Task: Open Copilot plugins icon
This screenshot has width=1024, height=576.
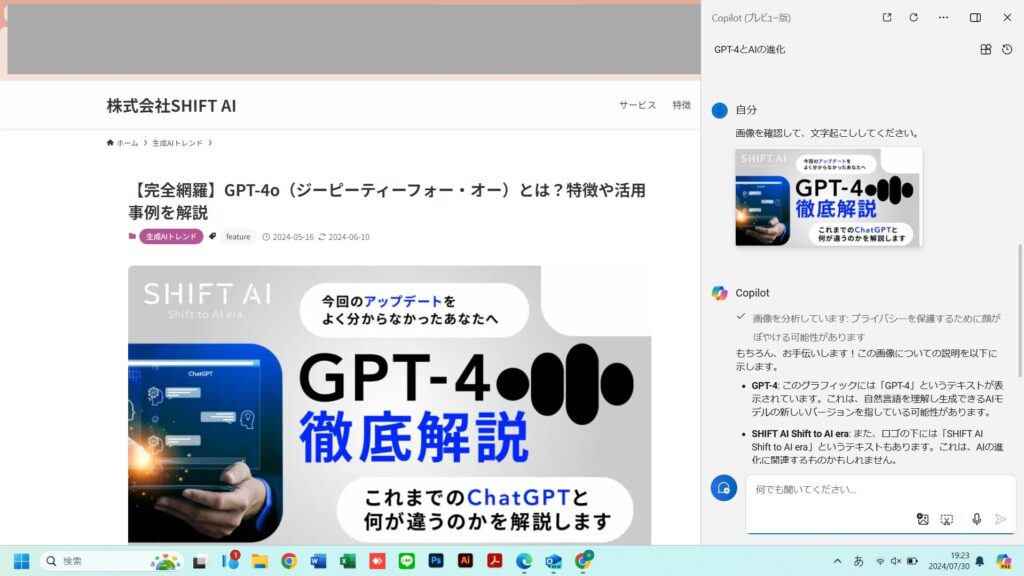Action: [985, 49]
